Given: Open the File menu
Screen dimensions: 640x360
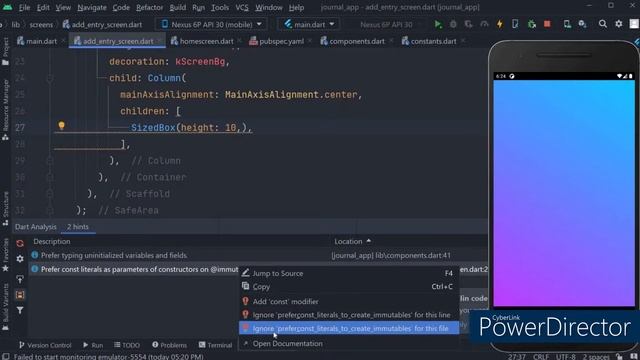Looking at the screenshot, I should (x=24, y=7).
